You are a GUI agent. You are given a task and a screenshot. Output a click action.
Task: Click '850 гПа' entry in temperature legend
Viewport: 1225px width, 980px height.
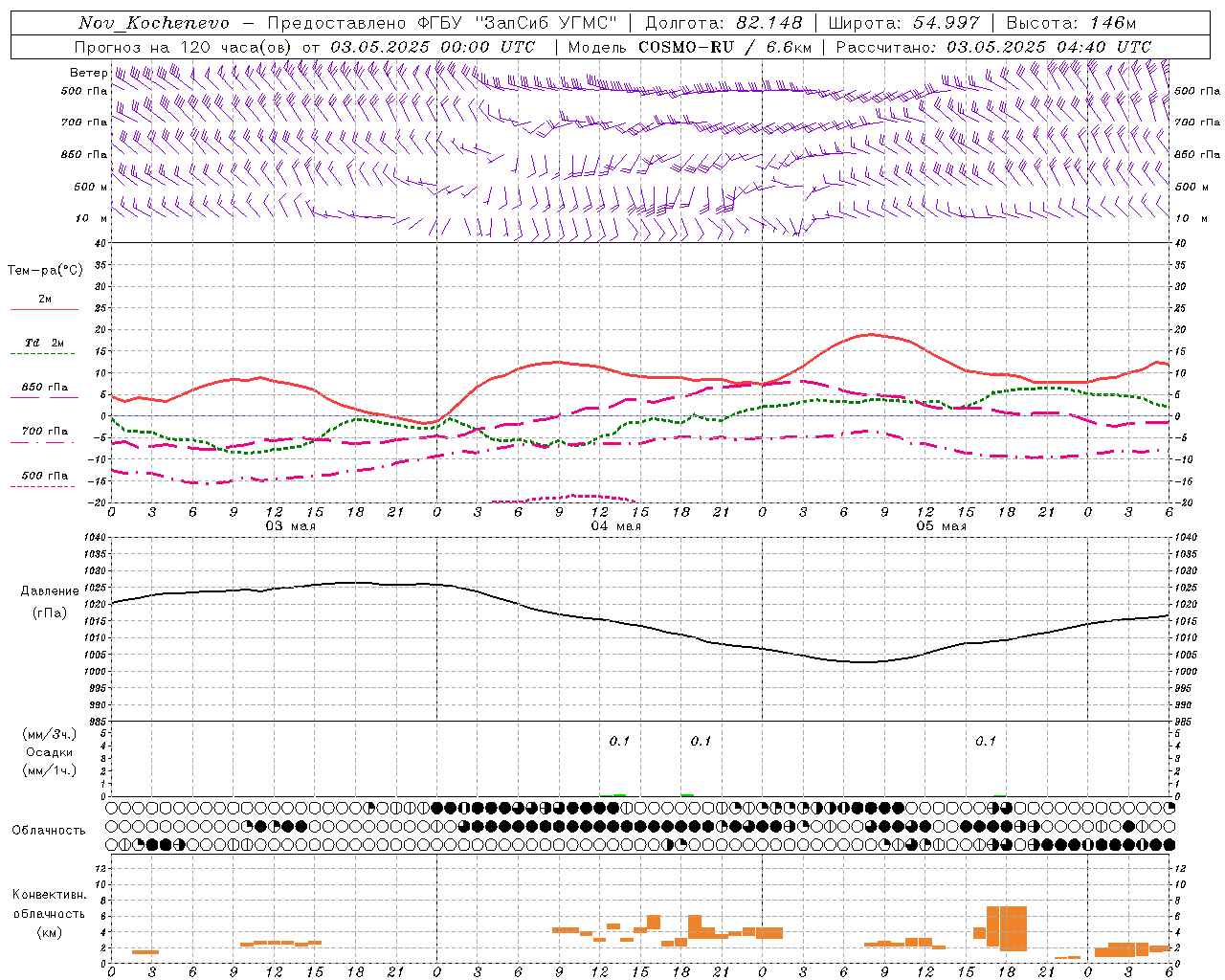[x=45, y=388]
